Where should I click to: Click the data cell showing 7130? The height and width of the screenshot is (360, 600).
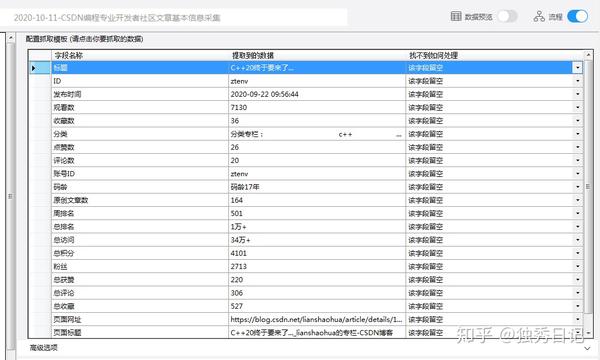[317, 108]
